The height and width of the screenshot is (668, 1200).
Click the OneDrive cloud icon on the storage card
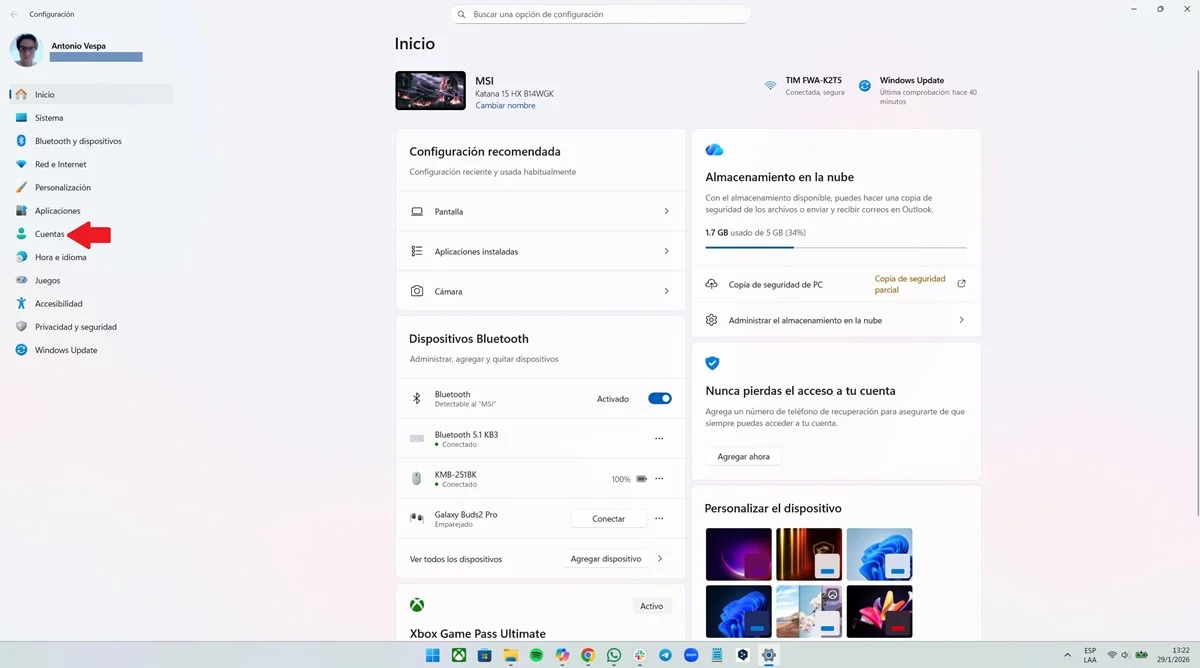pyautogui.click(x=714, y=150)
